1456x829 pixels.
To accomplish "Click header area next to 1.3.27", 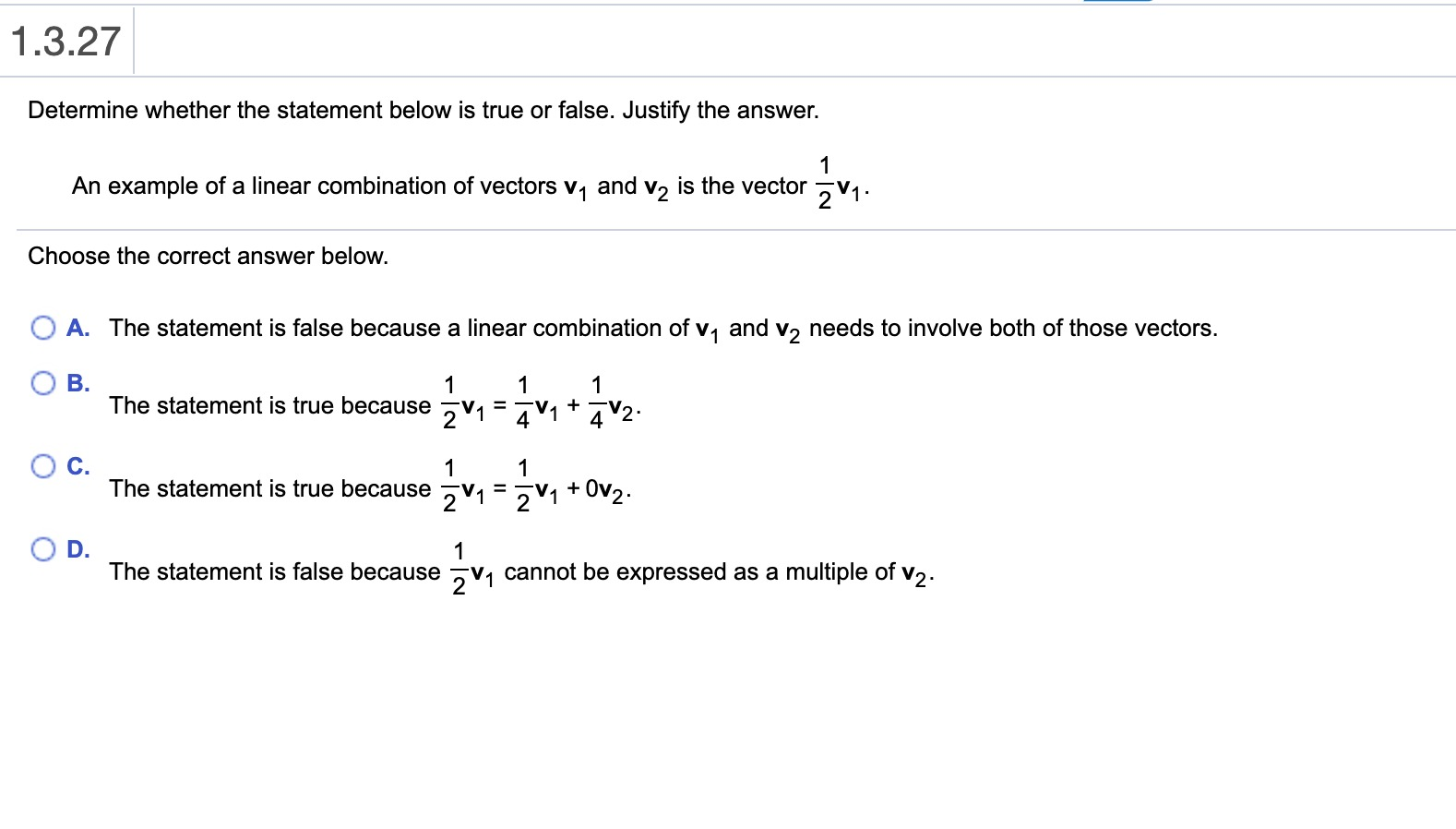I will pyautogui.click(x=646, y=41).
